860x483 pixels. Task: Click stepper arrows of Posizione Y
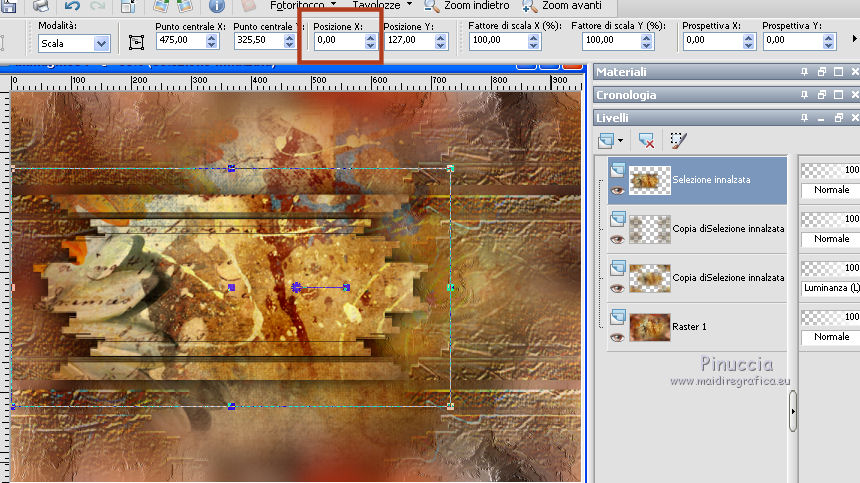point(440,41)
